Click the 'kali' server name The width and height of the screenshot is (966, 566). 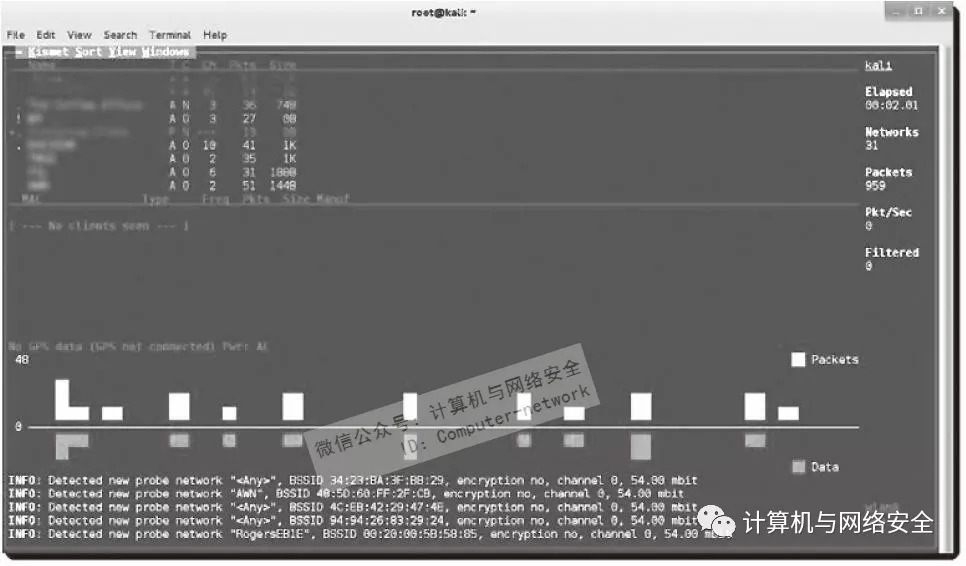(x=878, y=65)
